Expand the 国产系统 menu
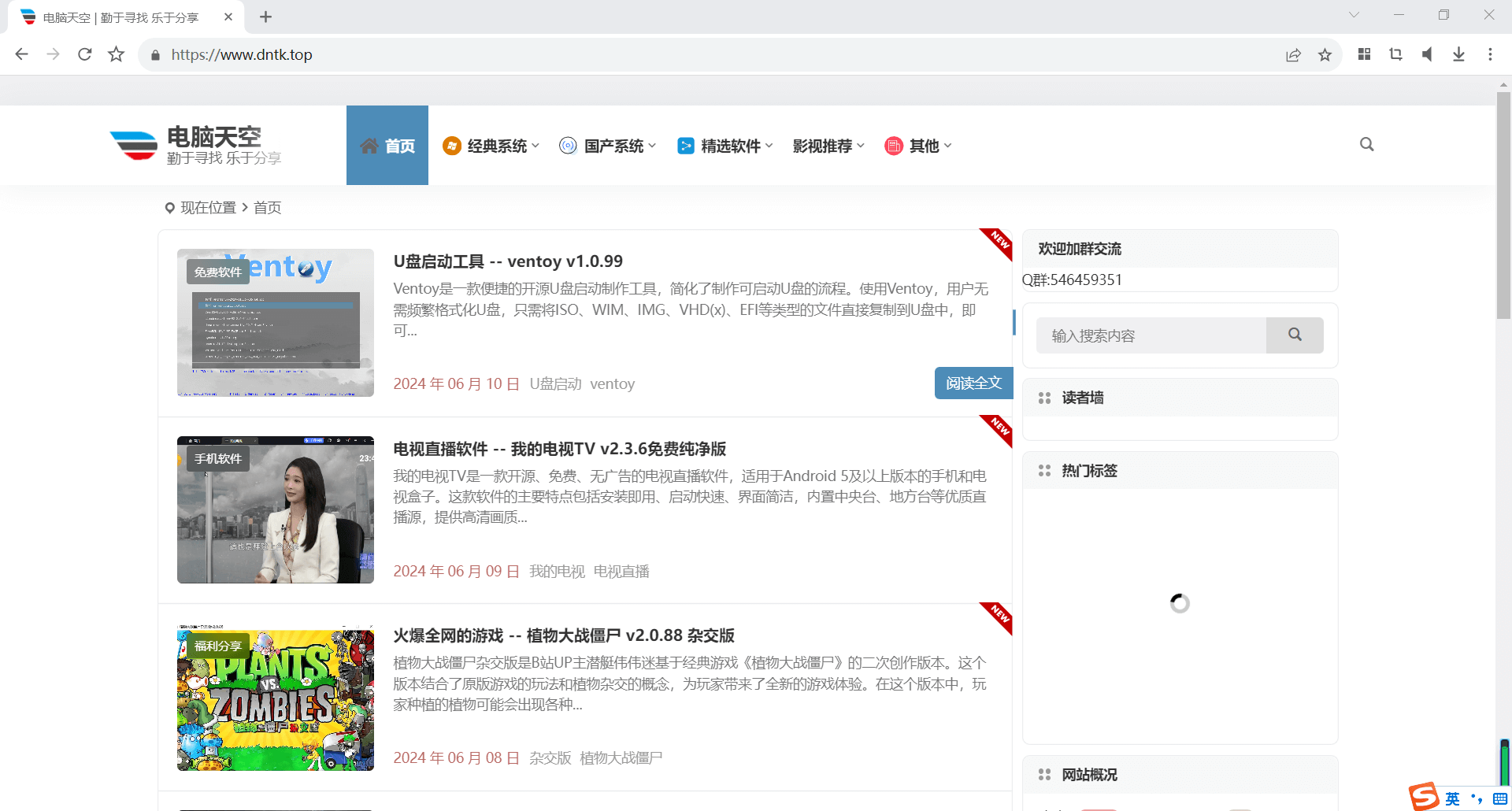 (608, 146)
